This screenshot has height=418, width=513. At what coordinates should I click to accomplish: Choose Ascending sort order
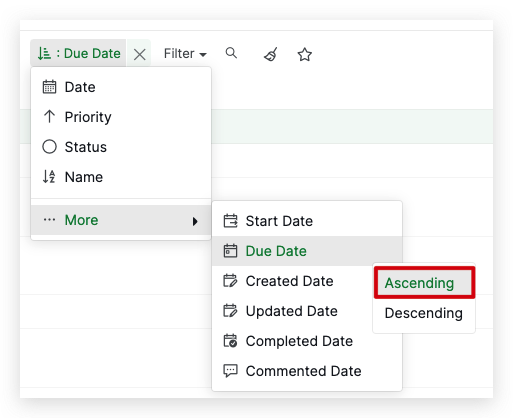[424, 283]
